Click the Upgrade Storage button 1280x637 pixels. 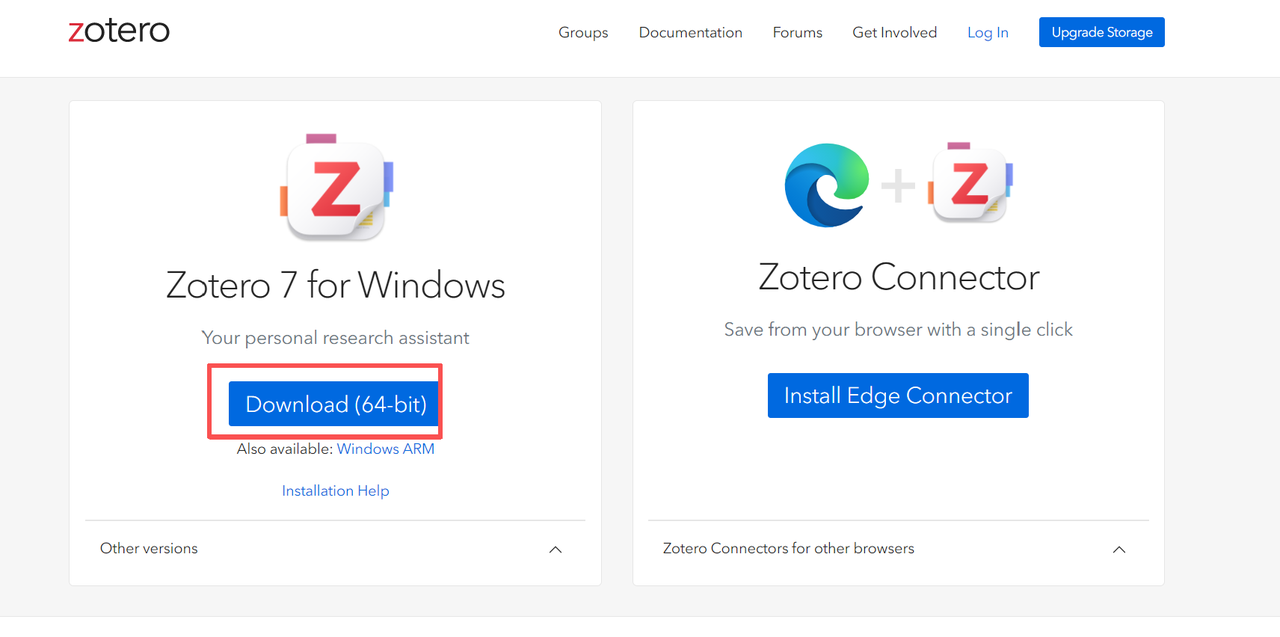click(x=1102, y=32)
